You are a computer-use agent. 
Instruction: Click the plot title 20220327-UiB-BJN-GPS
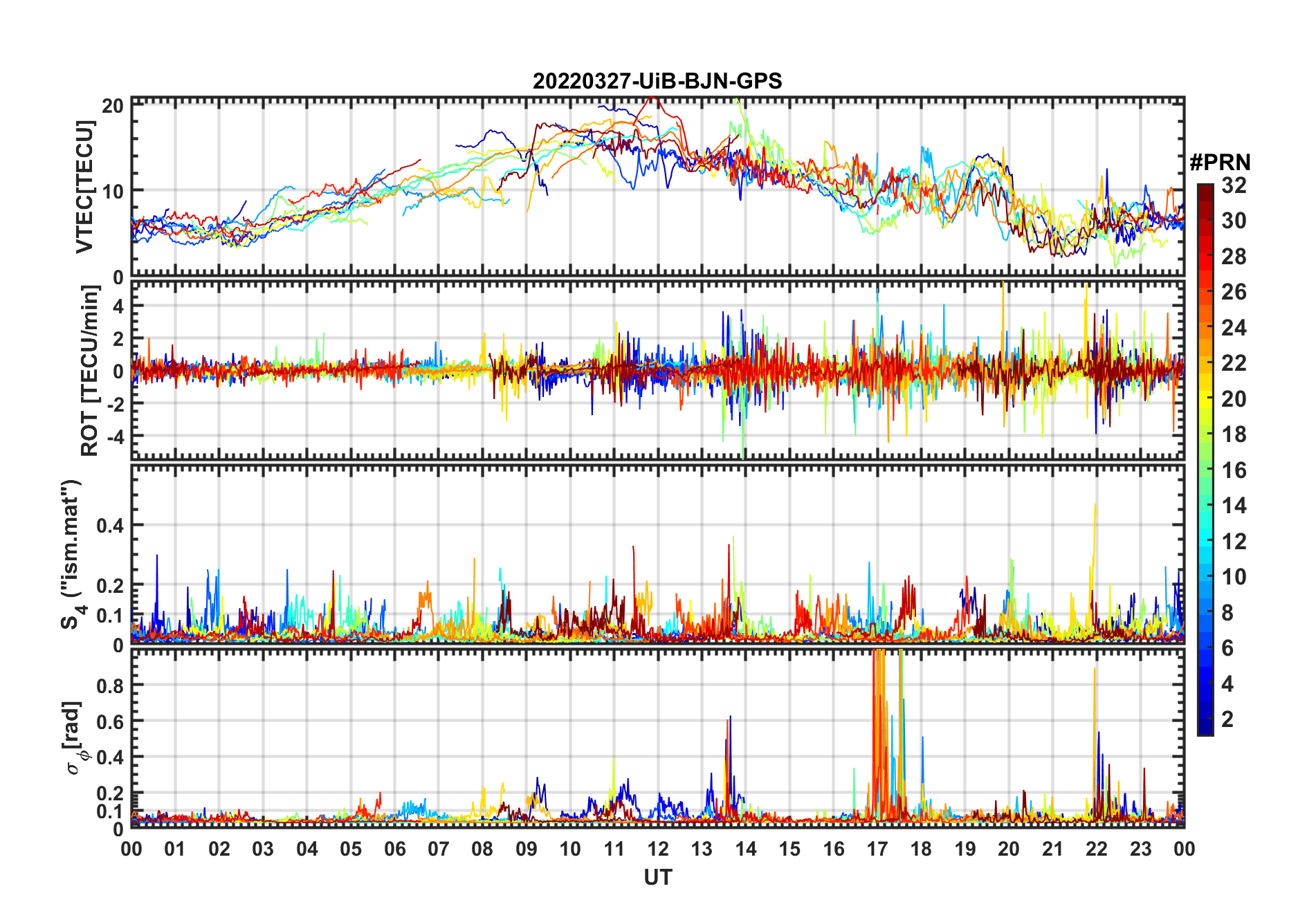click(657, 81)
